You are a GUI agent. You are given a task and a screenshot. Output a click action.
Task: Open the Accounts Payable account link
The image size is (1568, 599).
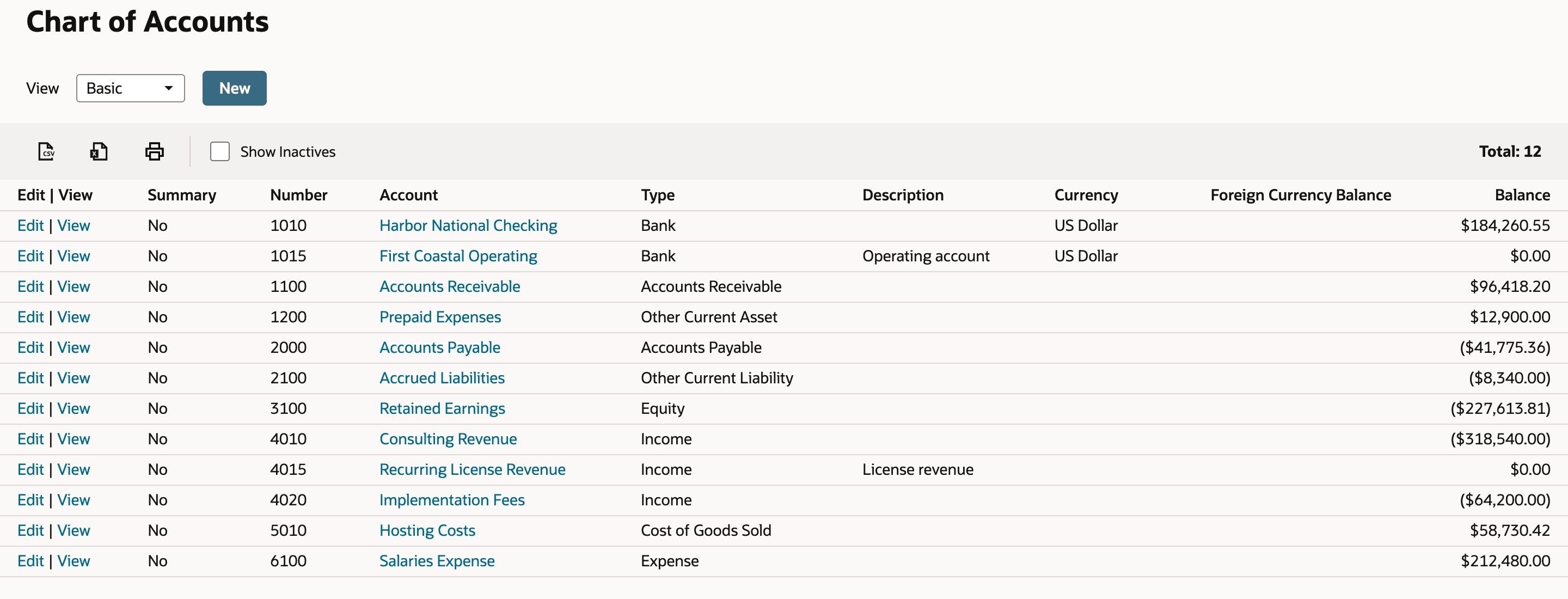[x=440, y=347]
